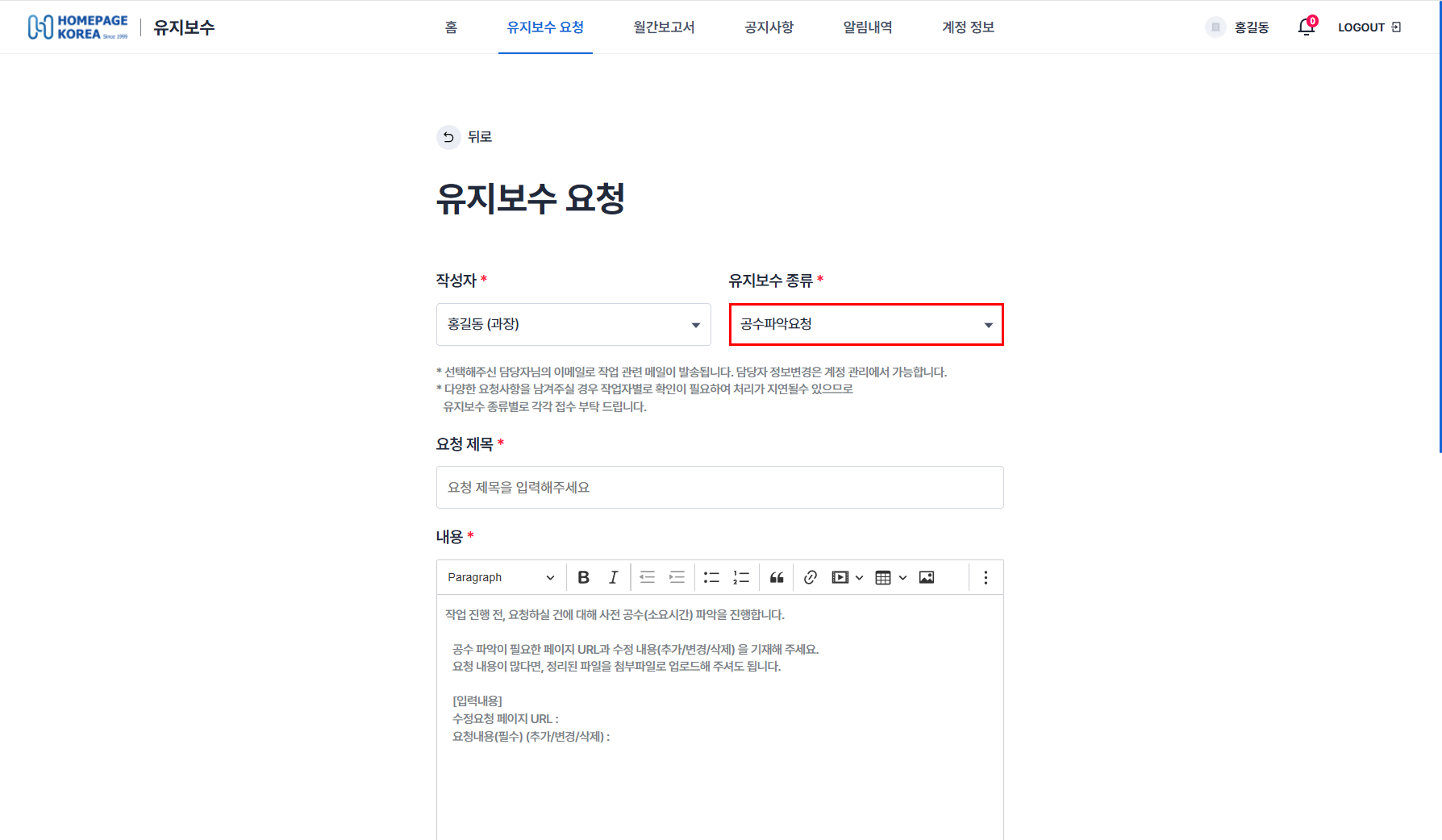Switch to the 월간보고서 tab
The image size is (1442, 840).
coord(664,27)
